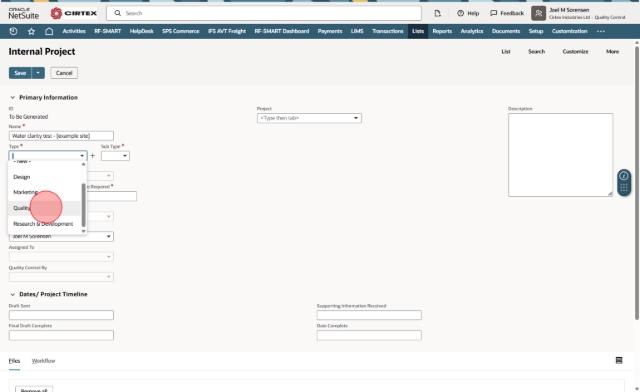Image resolution: width=640 pixels, height=392 pixels.
Task: Click the List link
Action: (506, 51)
